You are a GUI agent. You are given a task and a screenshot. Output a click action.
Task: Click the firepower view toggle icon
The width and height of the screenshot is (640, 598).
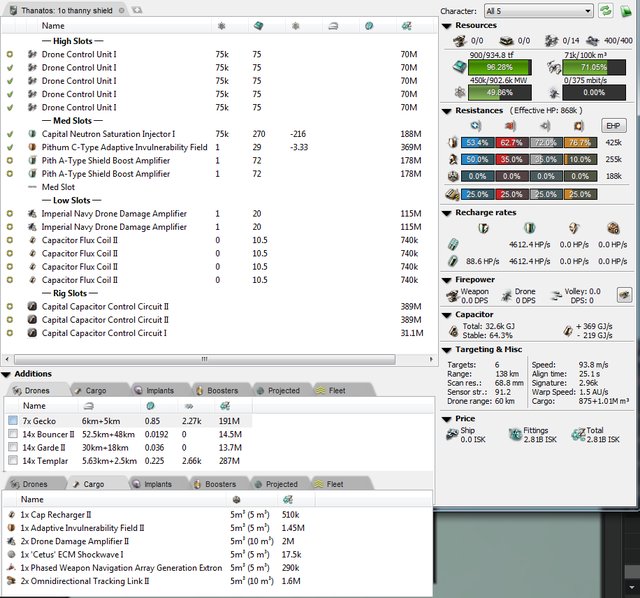click(624, 294)
